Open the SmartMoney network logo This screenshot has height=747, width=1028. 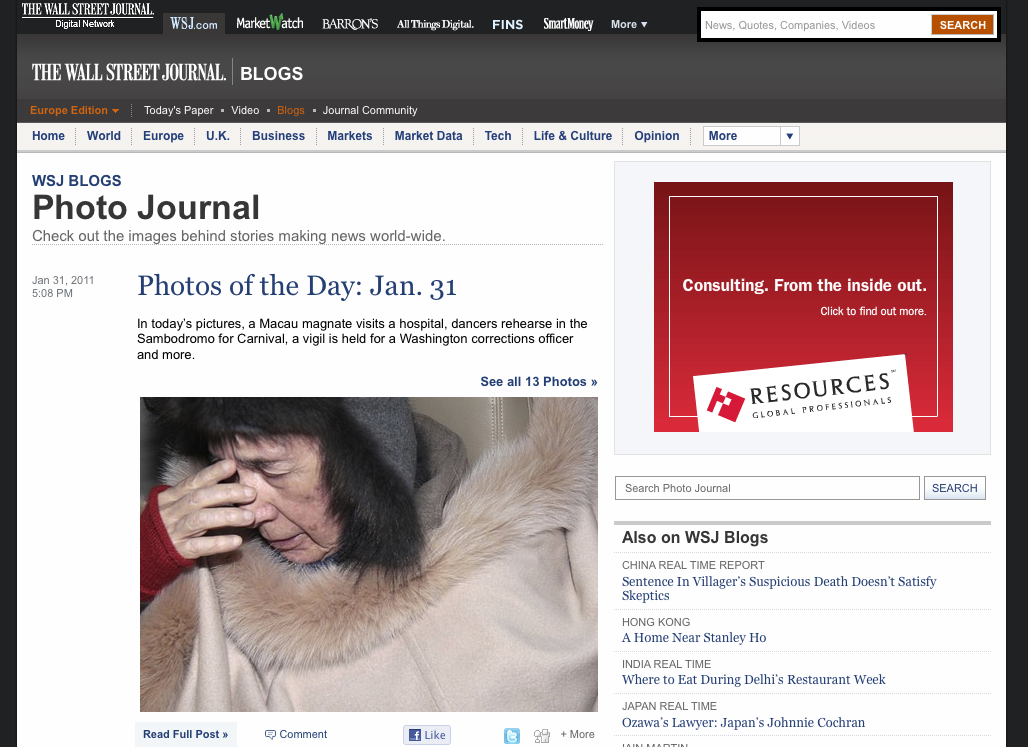tap(568, 24)
